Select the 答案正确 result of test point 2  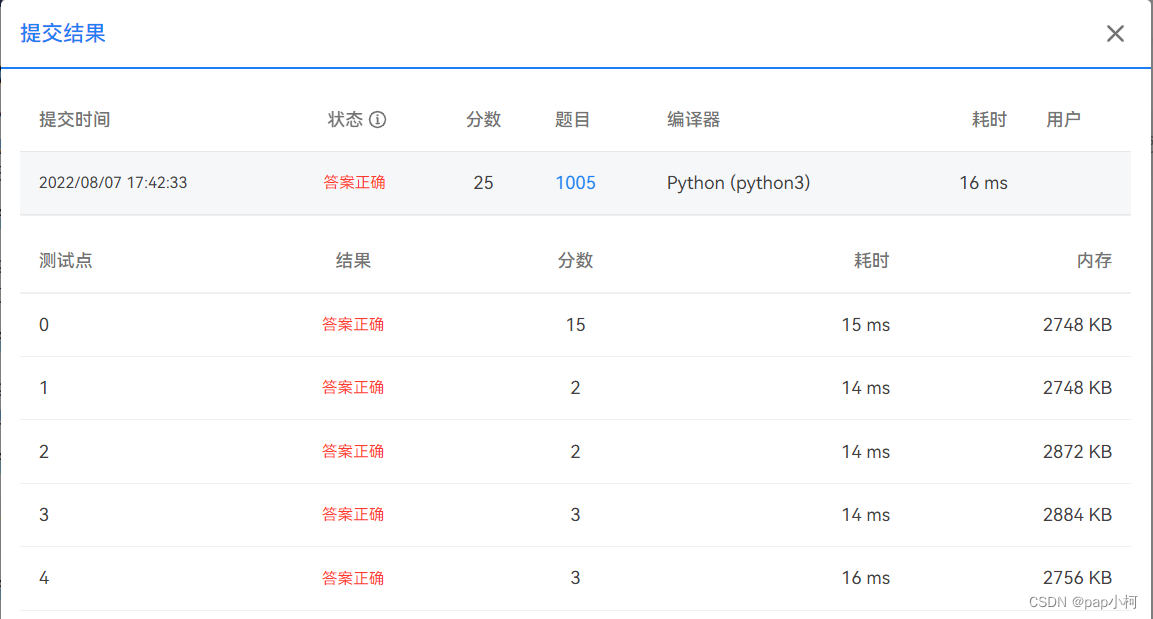[x=353, y=451]
